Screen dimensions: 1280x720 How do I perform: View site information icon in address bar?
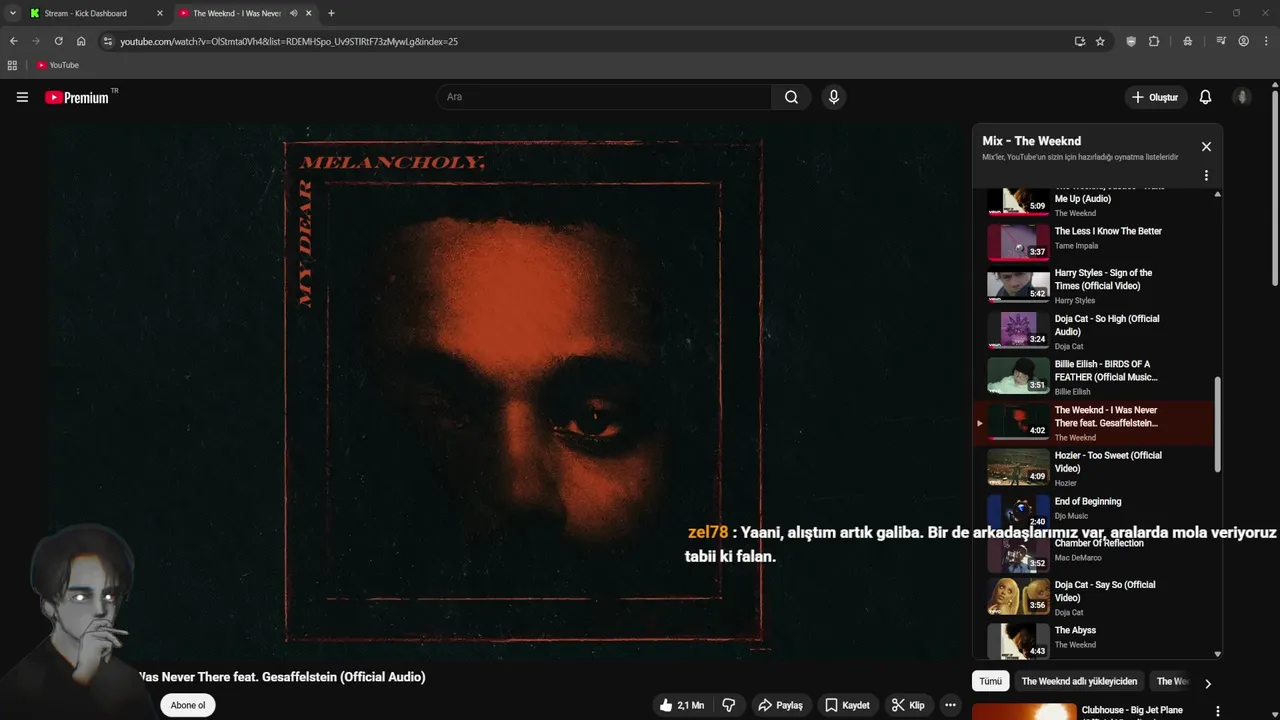coord(107,41)
